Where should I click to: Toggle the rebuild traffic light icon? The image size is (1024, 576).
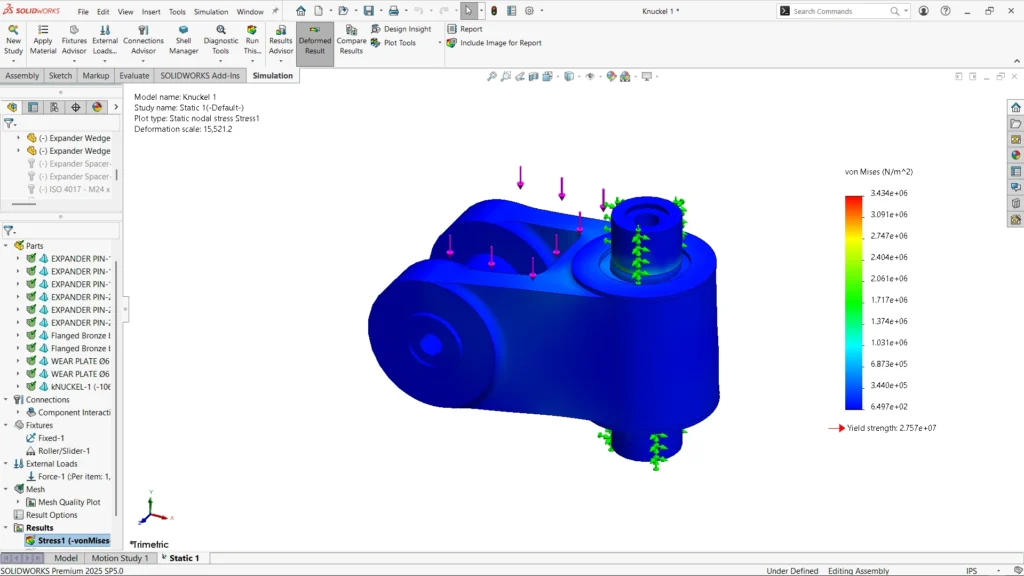[x=493, y=11]
